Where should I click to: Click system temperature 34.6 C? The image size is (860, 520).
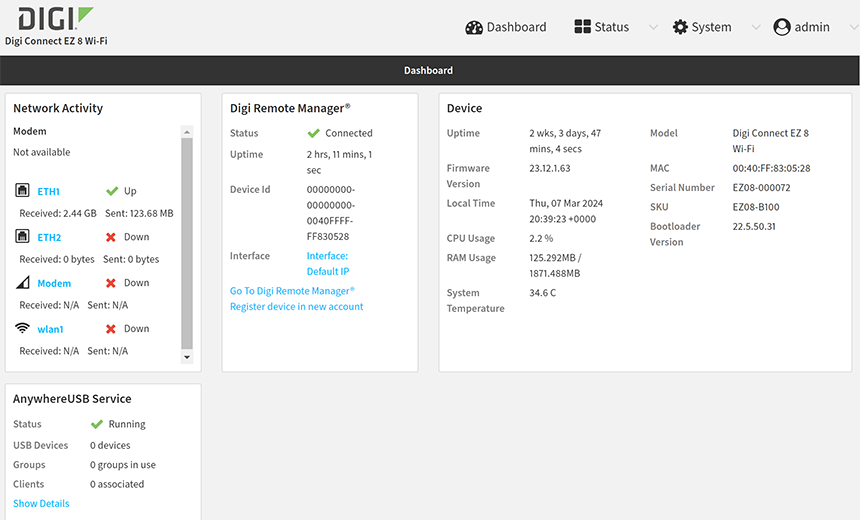pyautogui.click(x=542, y=293)
